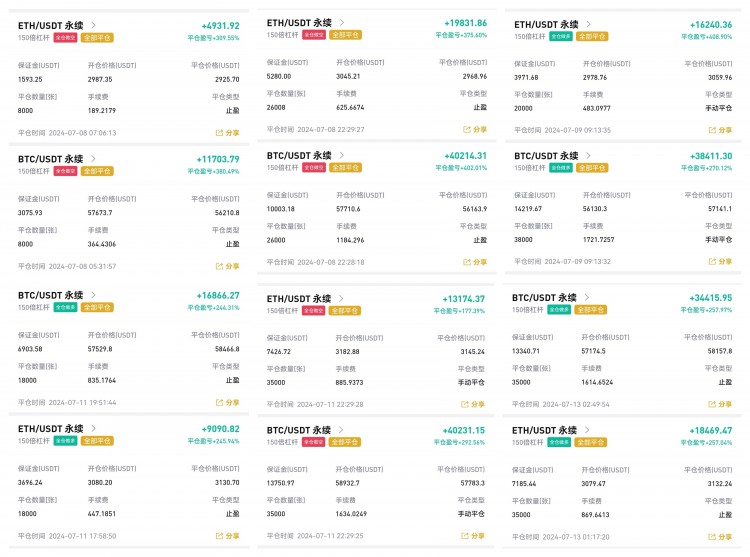Viewport: 750px width, 557px height.
Task: Open BTC/USDT +34415.95 contract chevron
Action: click(587, 297)
